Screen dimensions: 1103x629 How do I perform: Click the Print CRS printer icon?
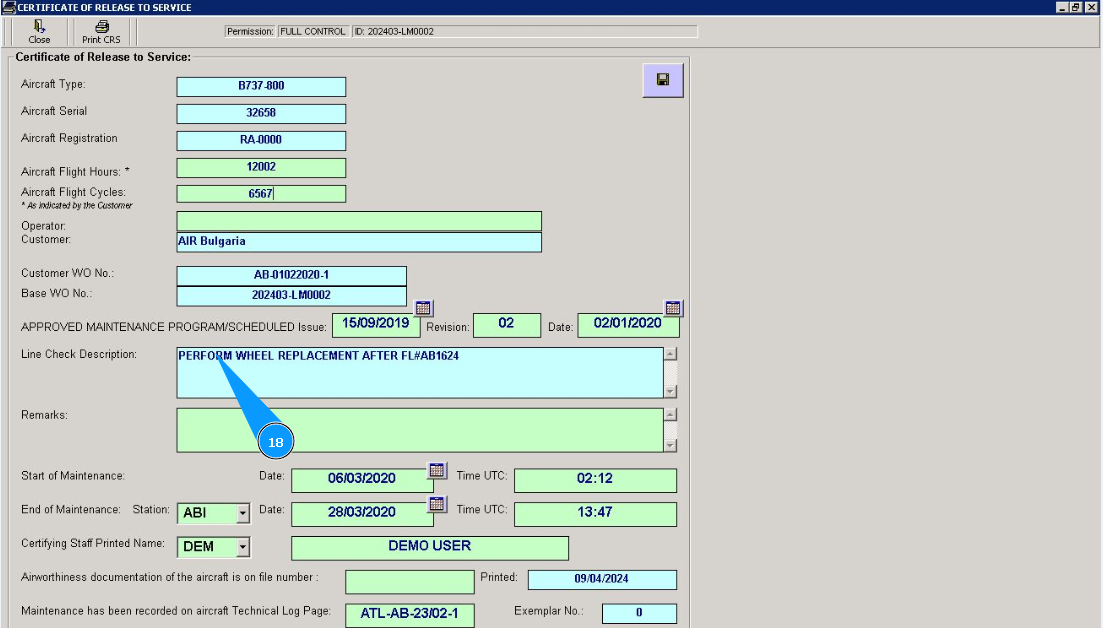[x=101, y=27]
